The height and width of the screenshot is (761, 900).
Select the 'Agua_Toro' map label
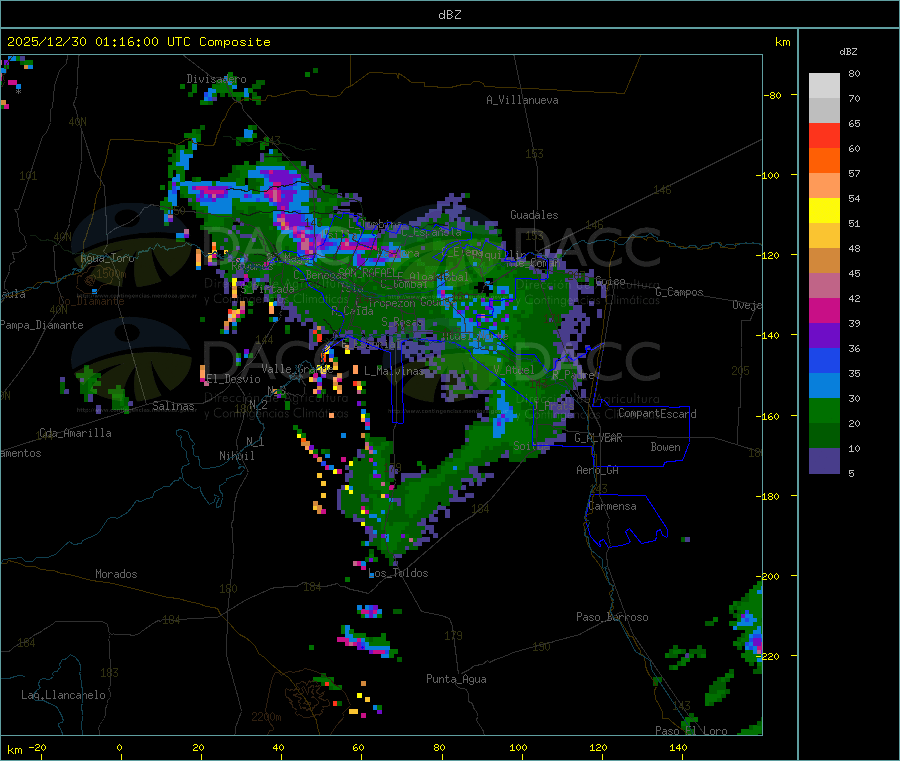click(x=107, y=258)
